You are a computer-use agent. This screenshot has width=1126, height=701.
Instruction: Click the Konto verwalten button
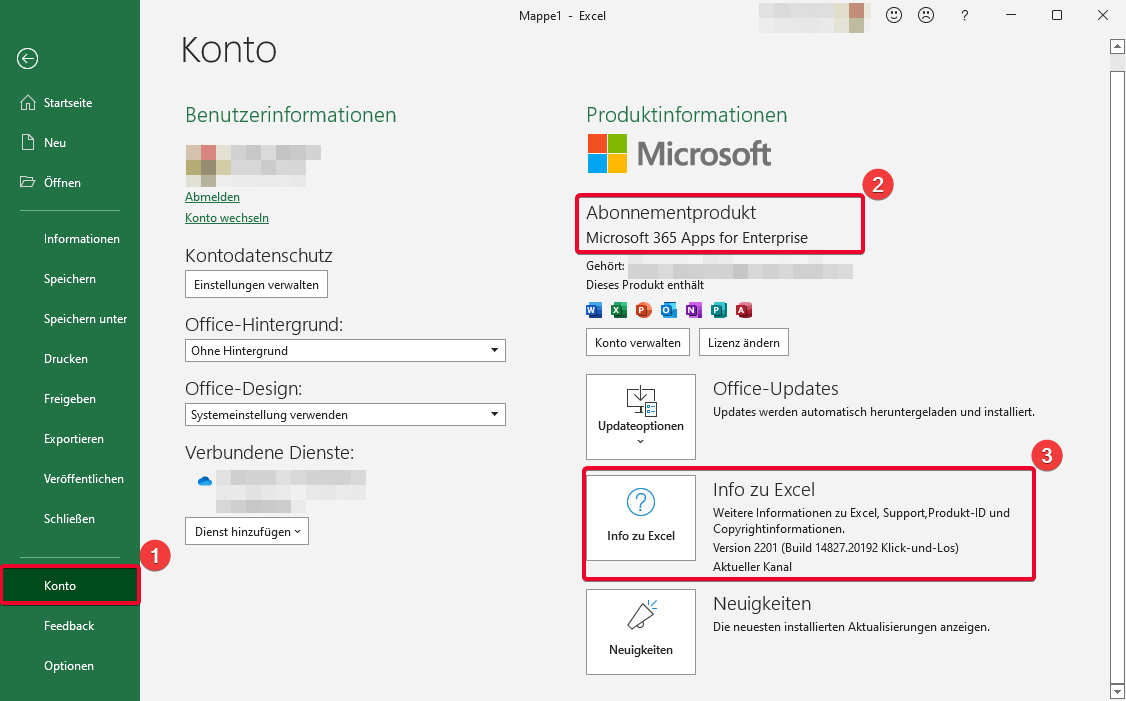(x=638, y=343)
